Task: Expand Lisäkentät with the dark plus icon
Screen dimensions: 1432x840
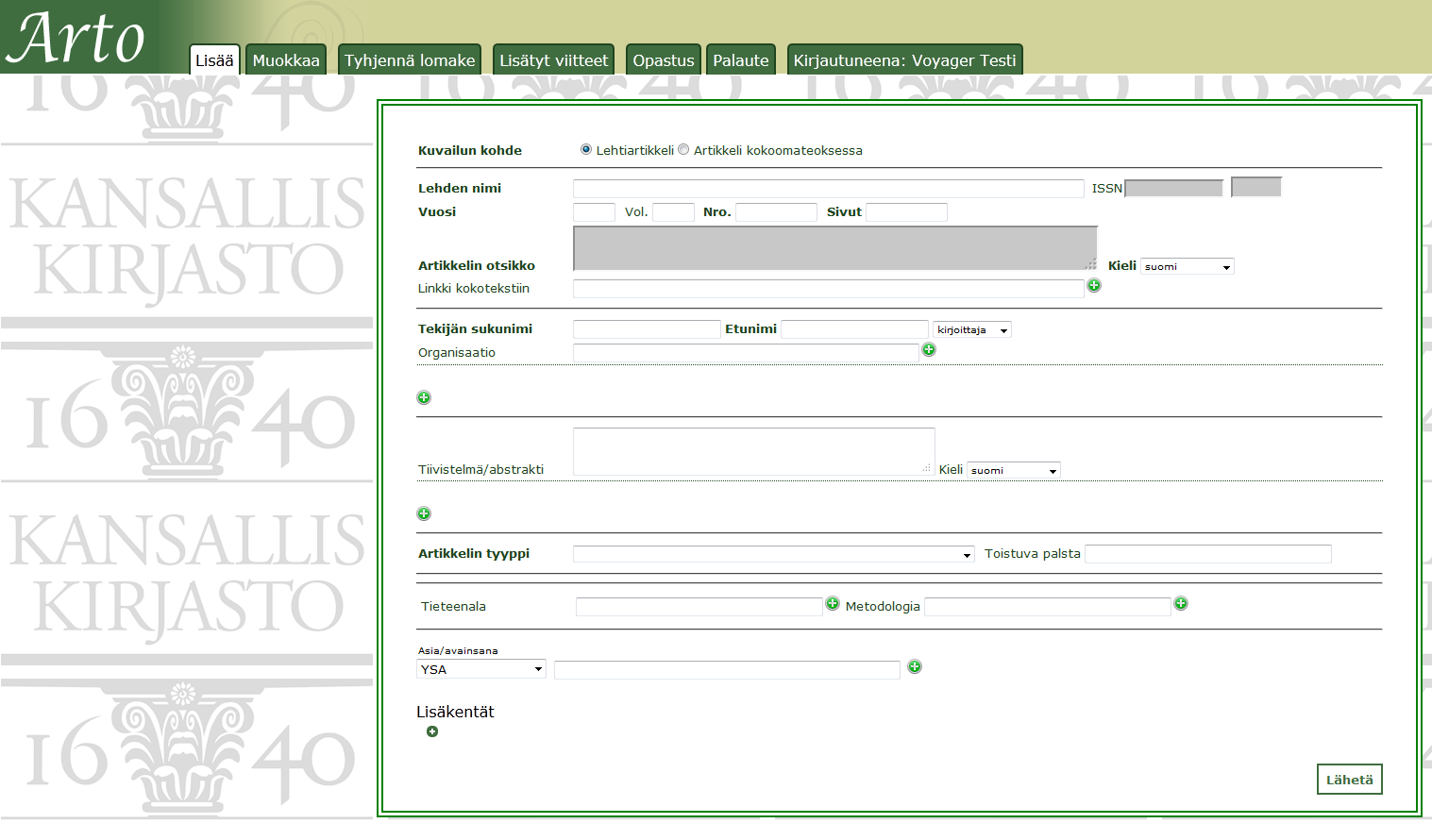Action: 432,731
